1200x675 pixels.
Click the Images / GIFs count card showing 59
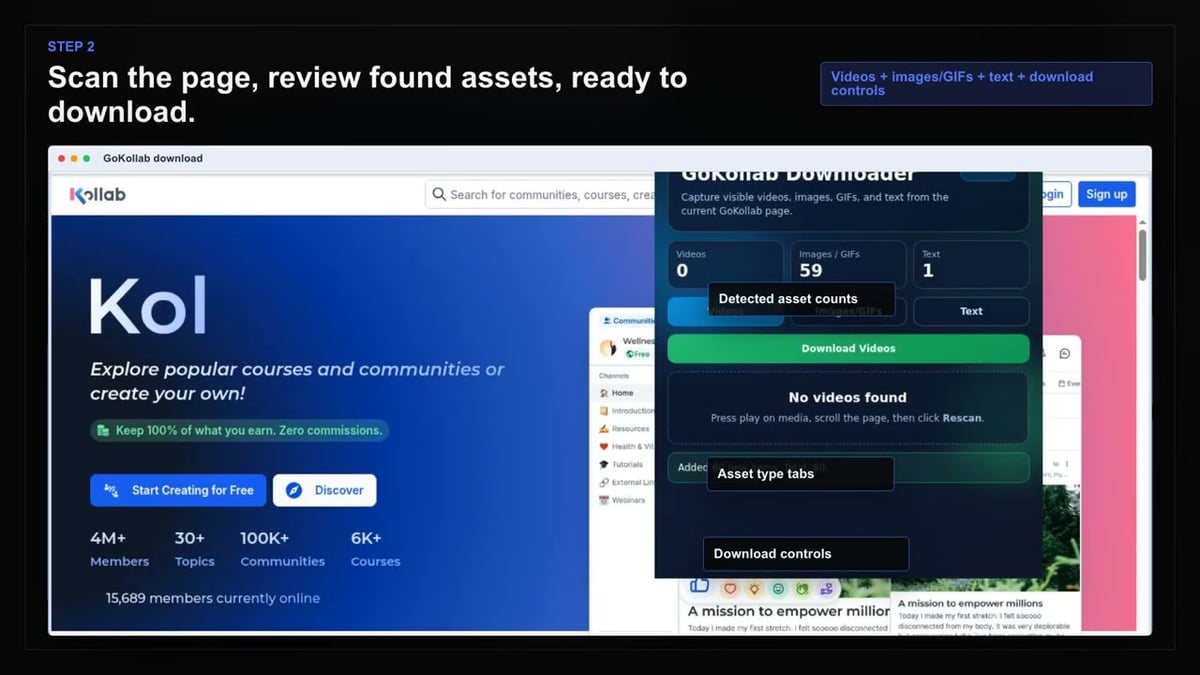tap(848, 264)
